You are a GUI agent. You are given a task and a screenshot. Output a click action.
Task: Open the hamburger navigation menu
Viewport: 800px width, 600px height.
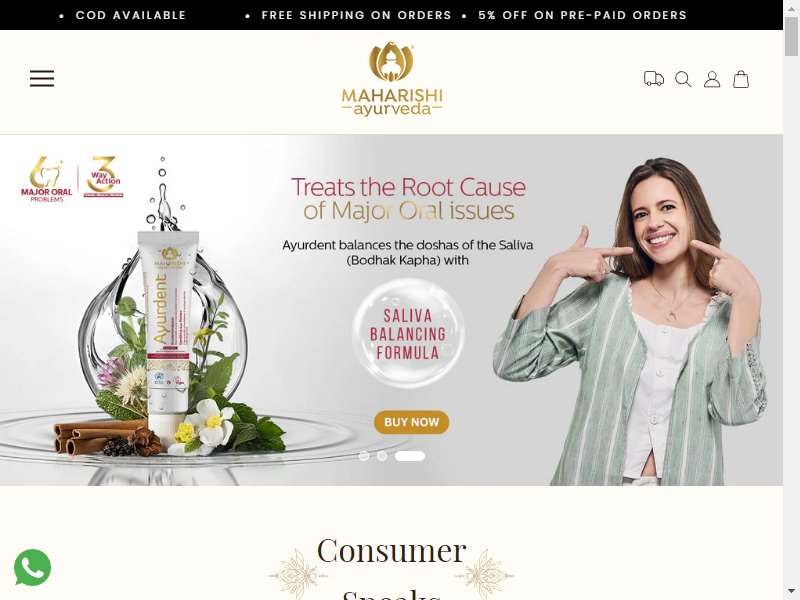click(42, 79)
